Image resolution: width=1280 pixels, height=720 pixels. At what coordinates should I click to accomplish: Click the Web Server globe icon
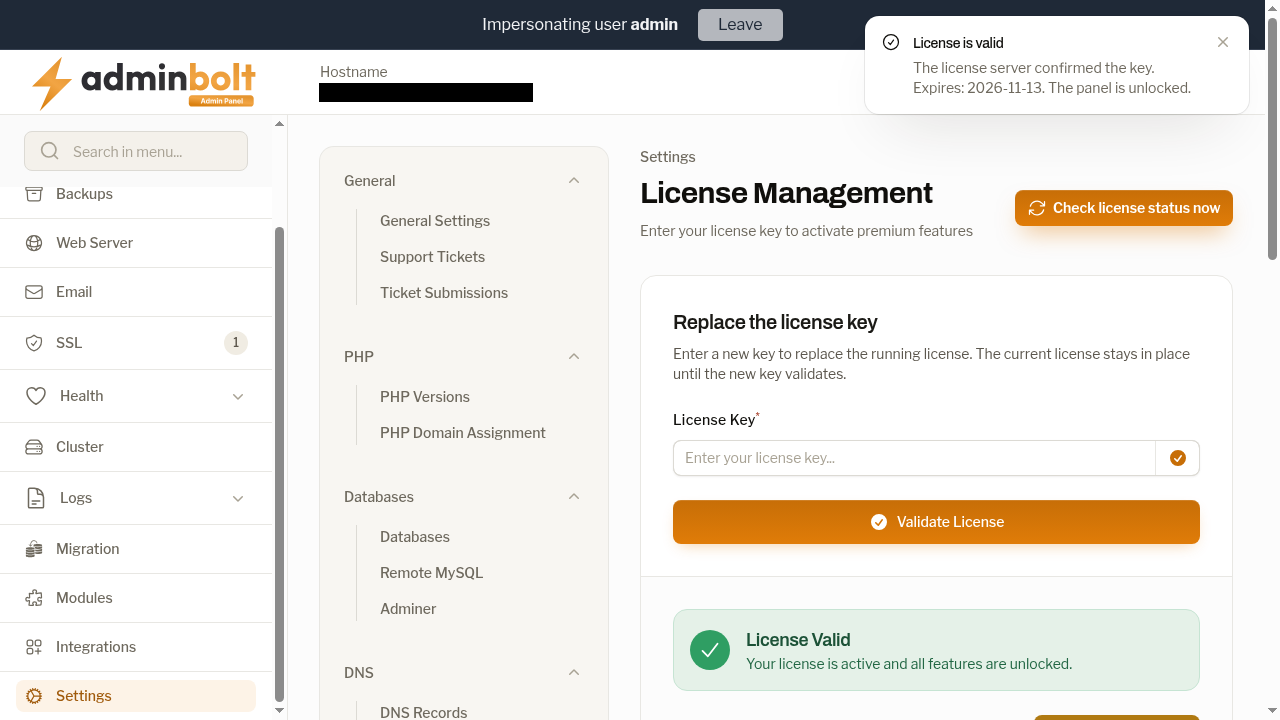point(34,243)
